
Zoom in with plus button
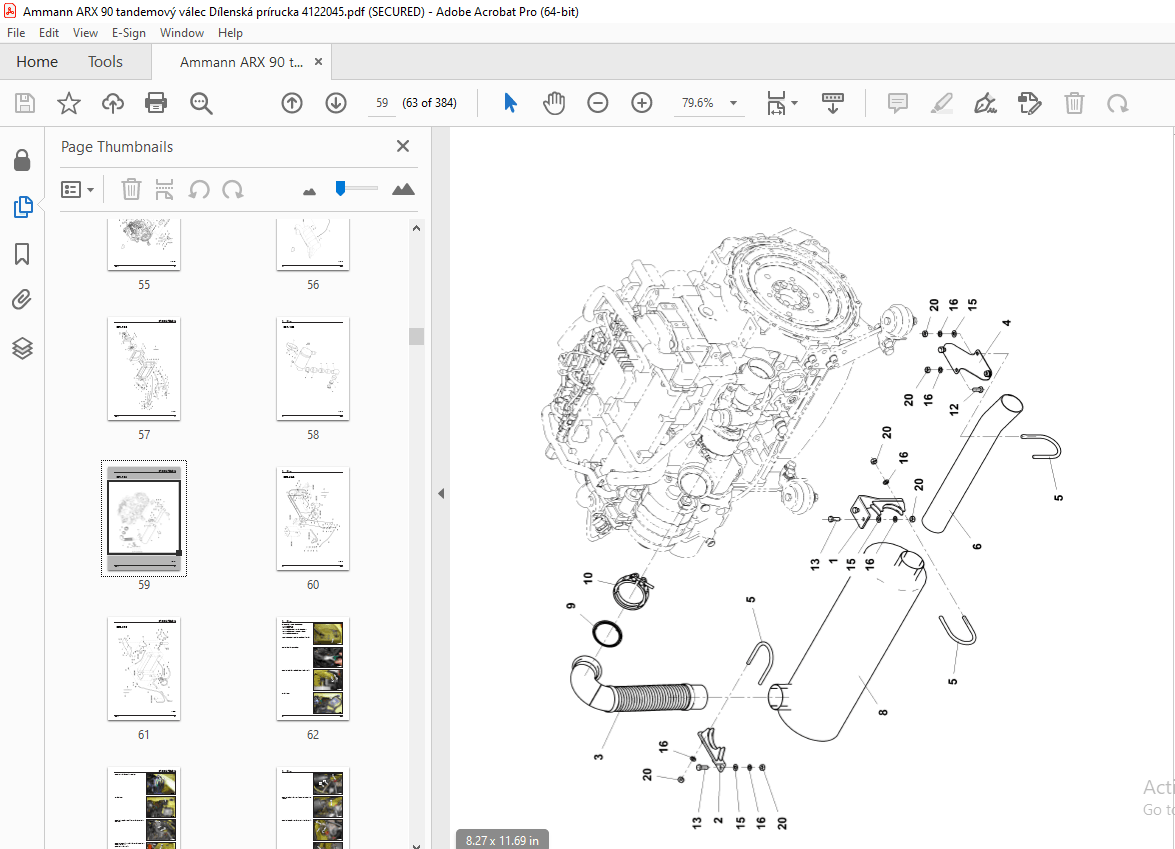[641, 103]
